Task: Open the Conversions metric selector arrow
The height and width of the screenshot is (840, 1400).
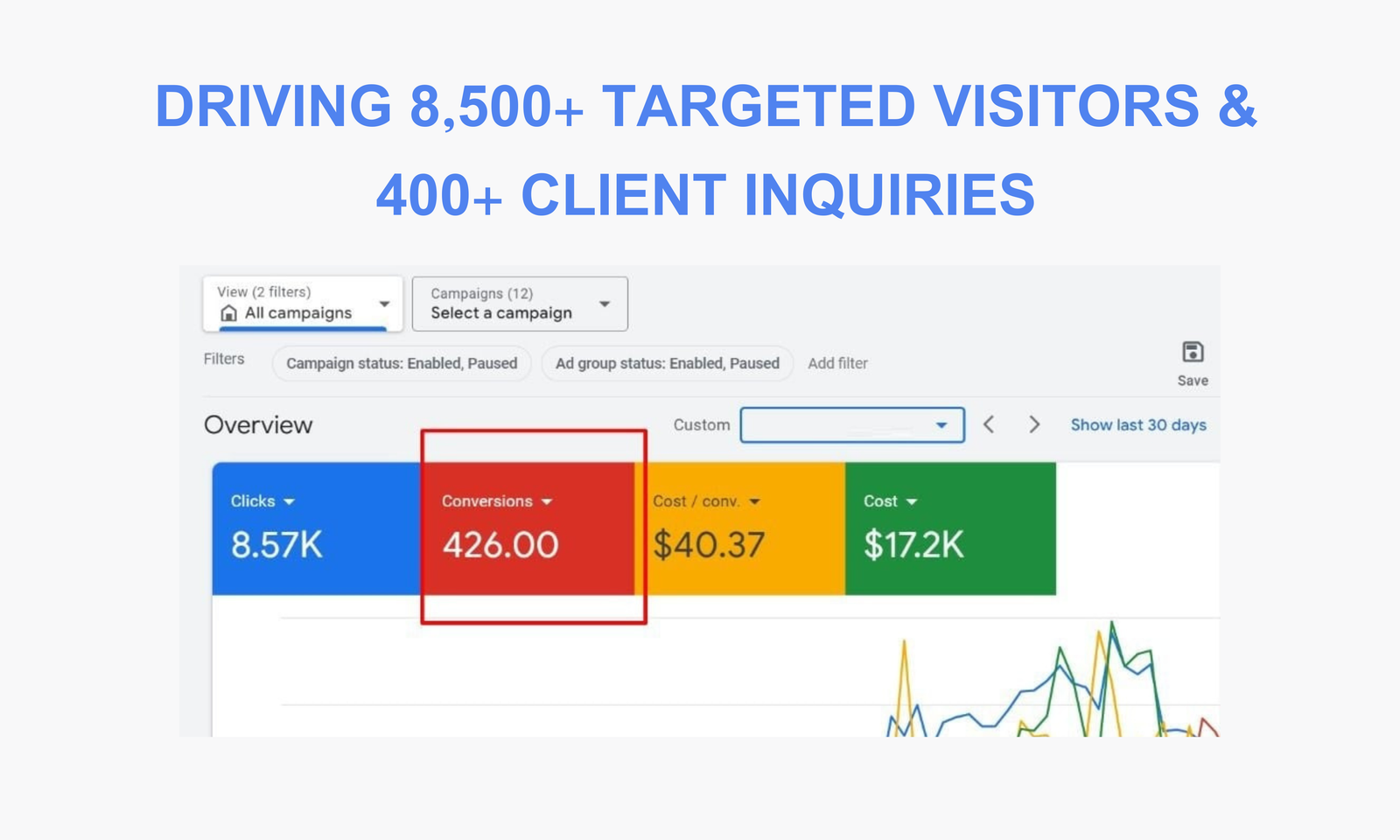Action: point(547,502)
